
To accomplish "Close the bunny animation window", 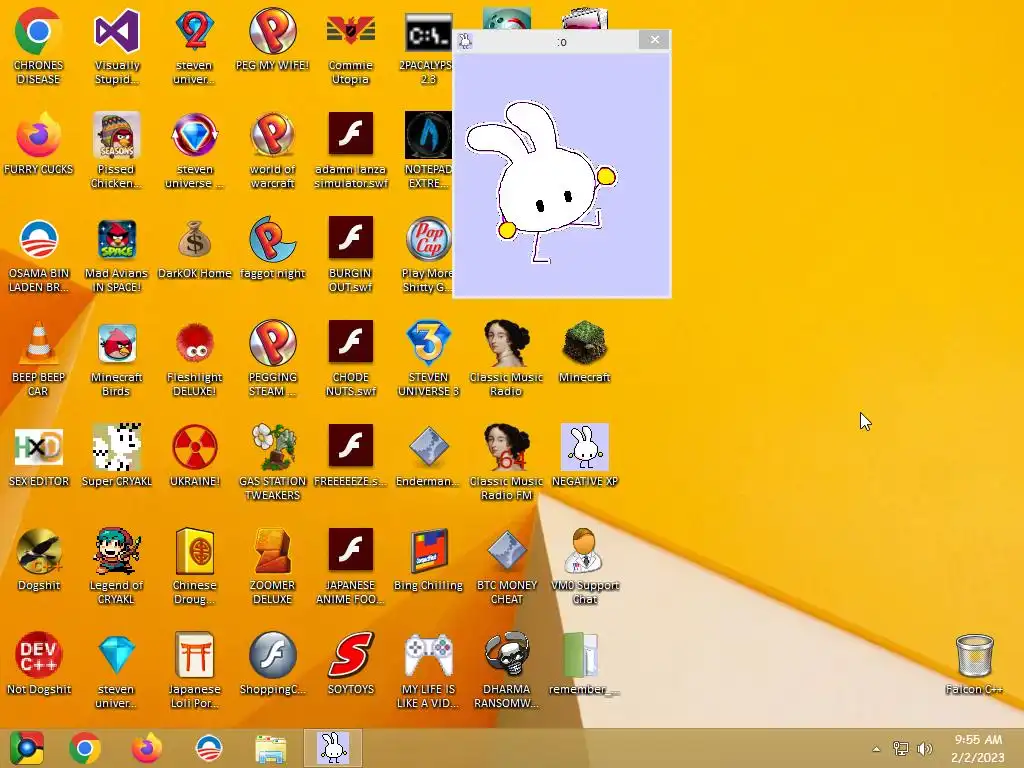I will 654,40.
